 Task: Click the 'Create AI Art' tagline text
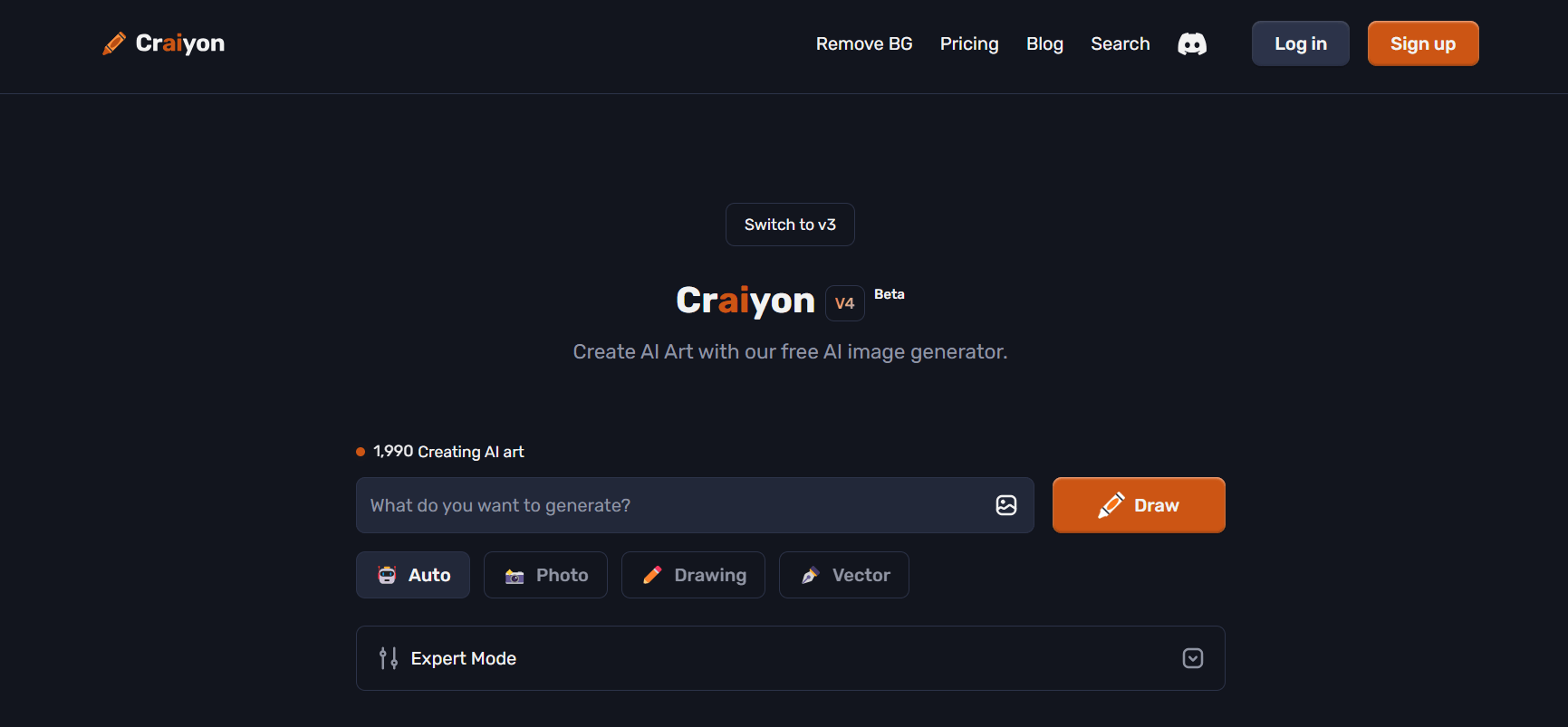tap(790, 351)
